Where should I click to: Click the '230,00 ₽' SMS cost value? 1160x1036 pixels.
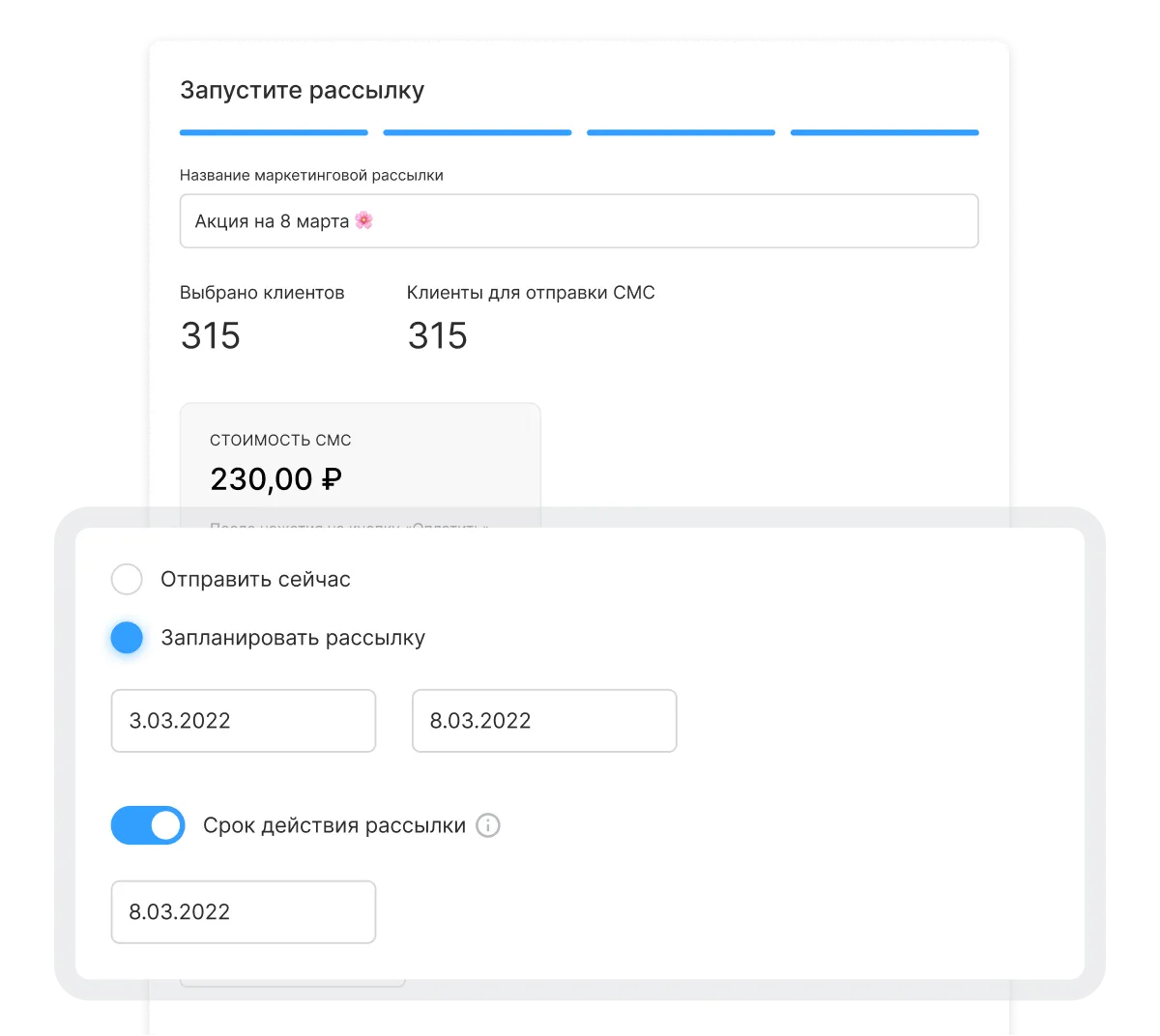pyautogui.click(x=276, y=479)
